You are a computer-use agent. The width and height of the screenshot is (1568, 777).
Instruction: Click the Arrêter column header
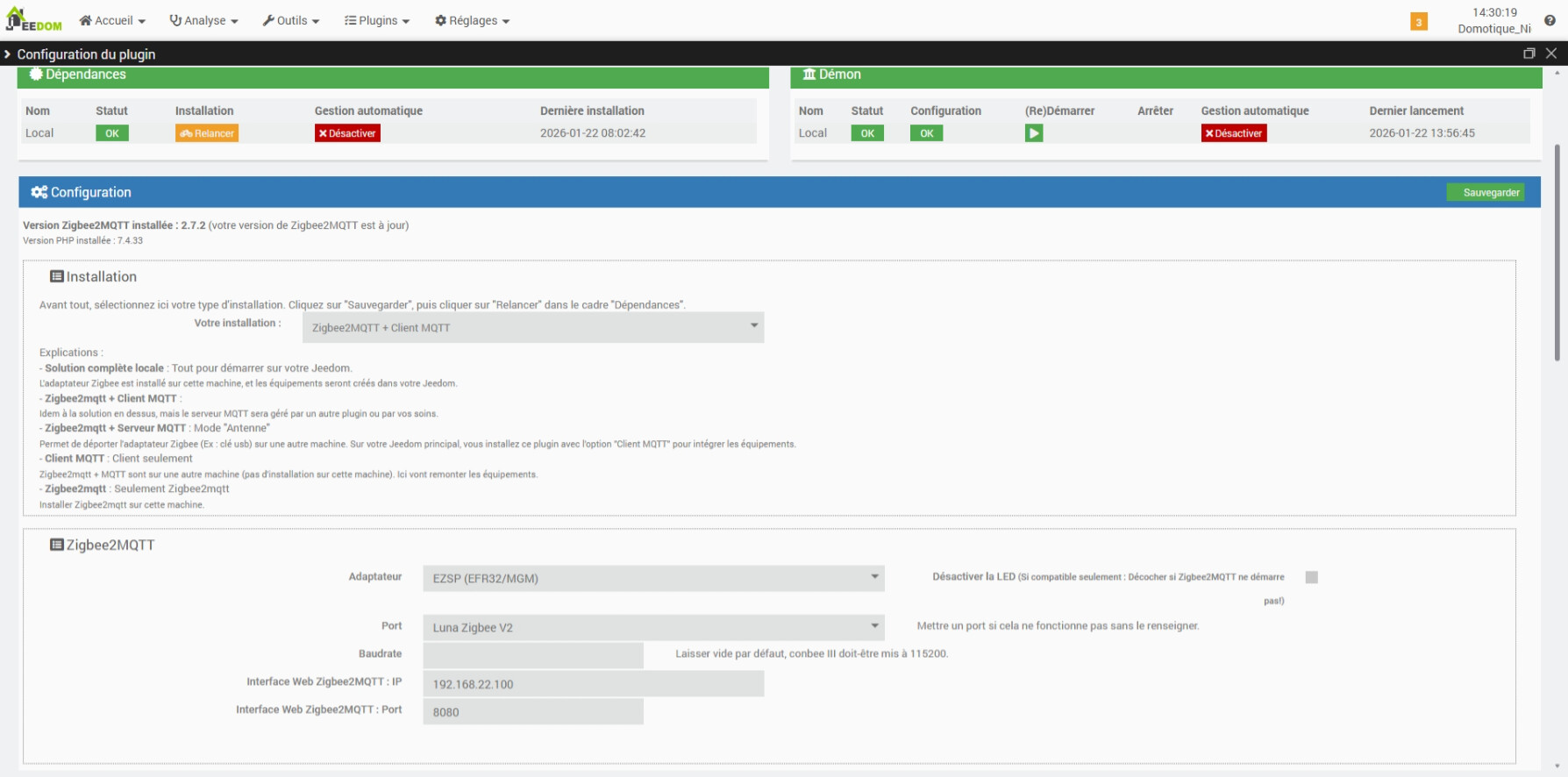point(1155,110)
